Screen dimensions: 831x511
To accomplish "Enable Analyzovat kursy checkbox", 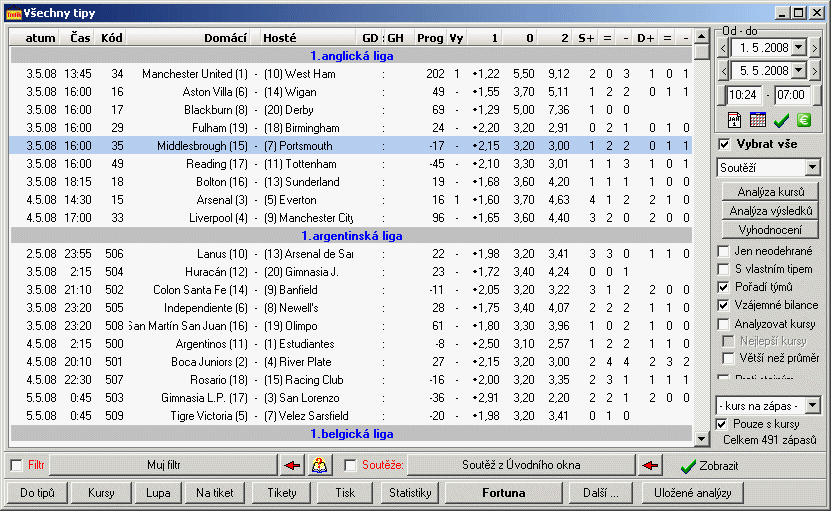I will (723, 324).
